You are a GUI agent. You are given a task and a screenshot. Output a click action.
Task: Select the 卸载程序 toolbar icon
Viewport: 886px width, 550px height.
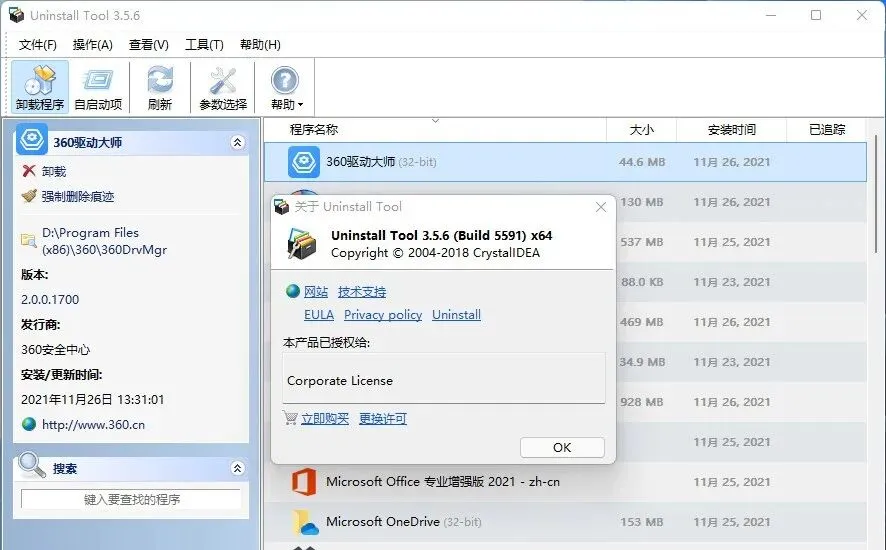pos(40,88)
